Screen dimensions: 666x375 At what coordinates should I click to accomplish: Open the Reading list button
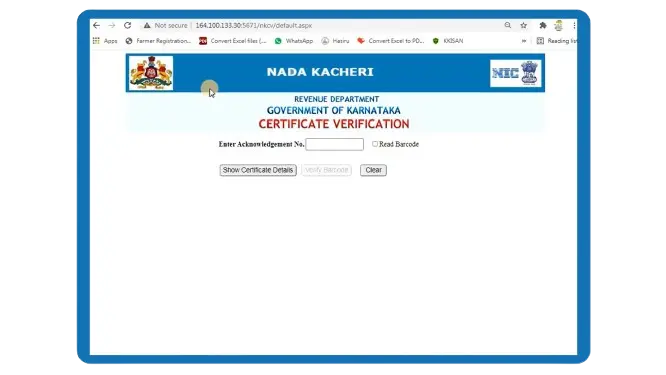(556, 41)
